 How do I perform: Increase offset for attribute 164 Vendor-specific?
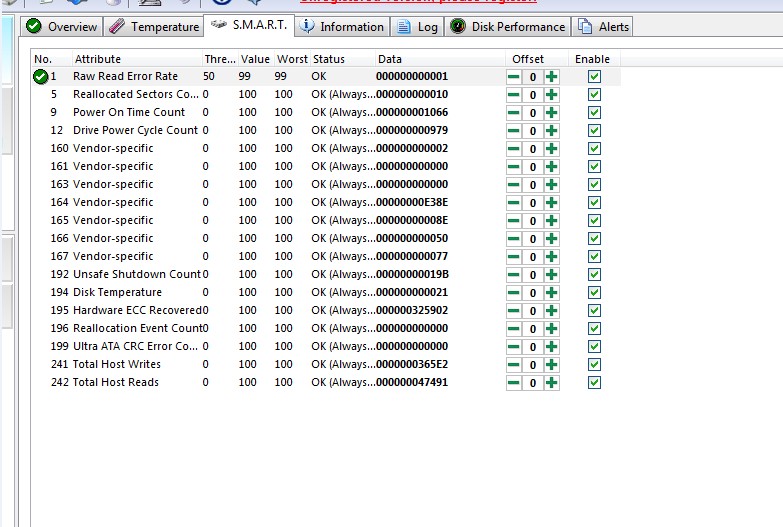(551, 203)
